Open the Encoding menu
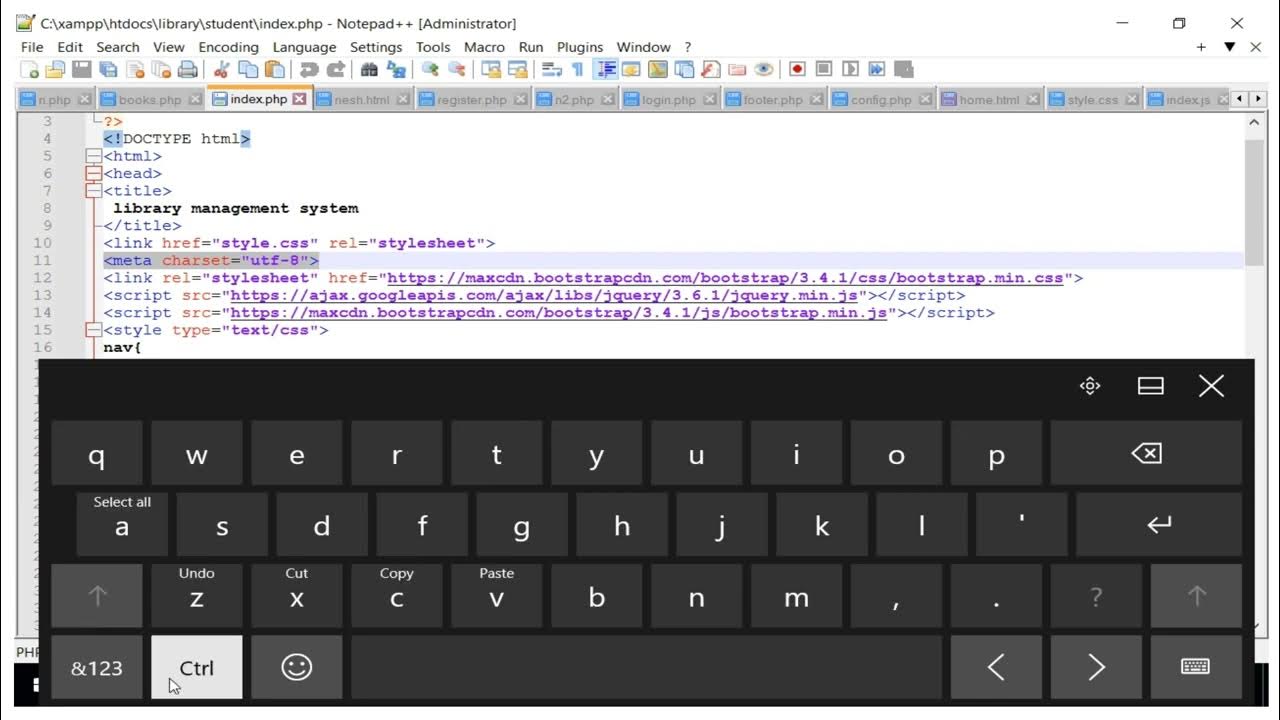Viewport: 1280px width, 720px height. [228, 47]
